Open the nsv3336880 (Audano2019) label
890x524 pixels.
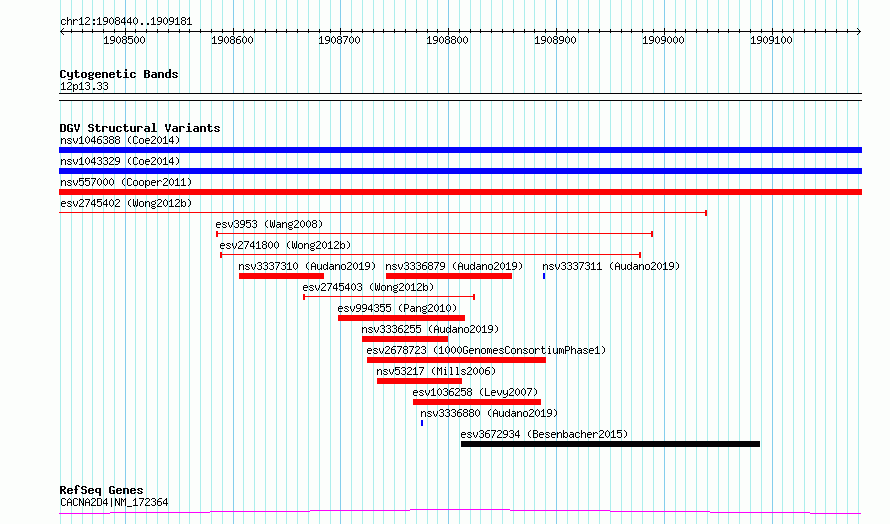pos(489,413)
